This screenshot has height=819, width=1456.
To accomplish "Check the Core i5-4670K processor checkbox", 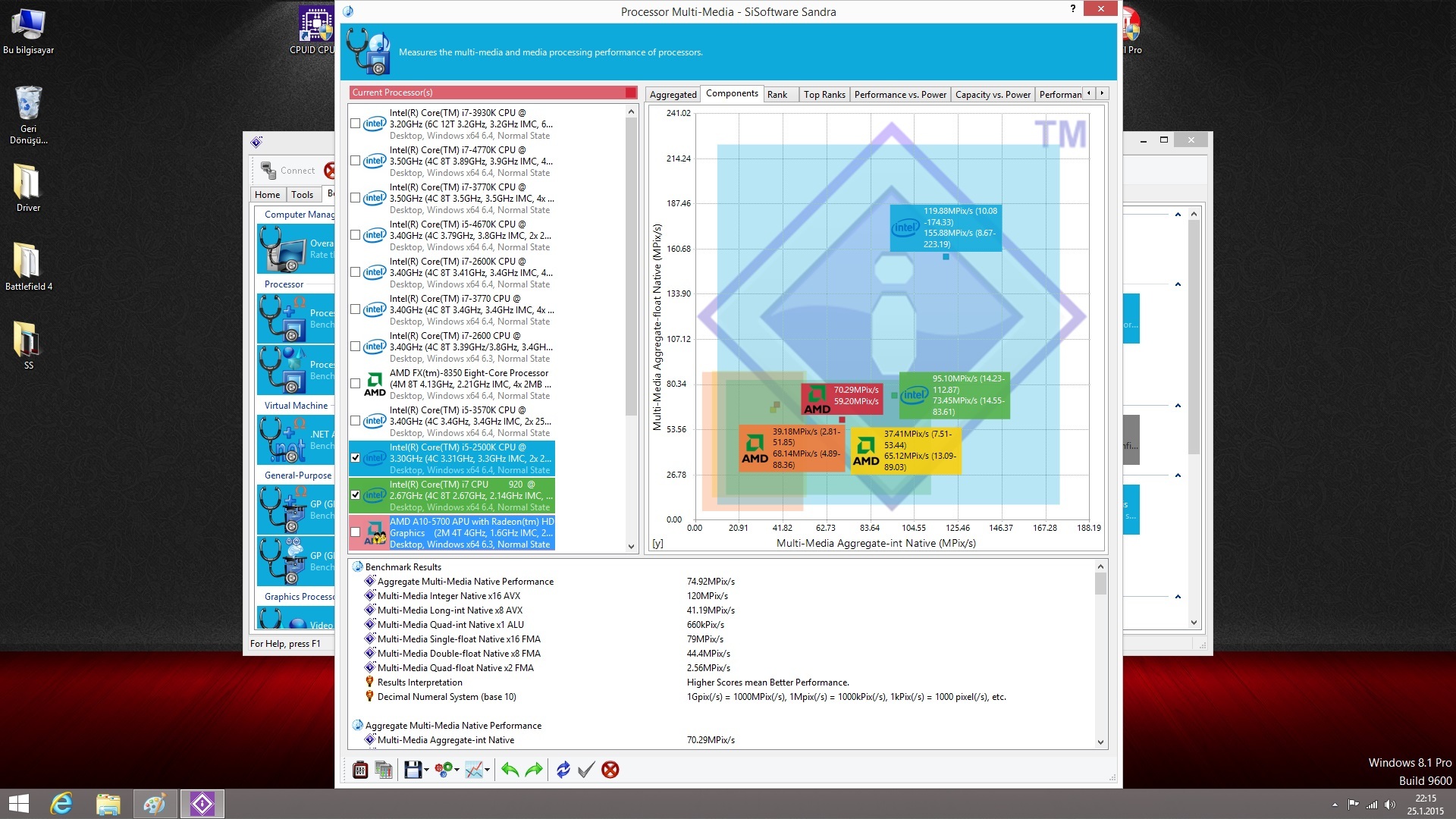I will 355,234.
